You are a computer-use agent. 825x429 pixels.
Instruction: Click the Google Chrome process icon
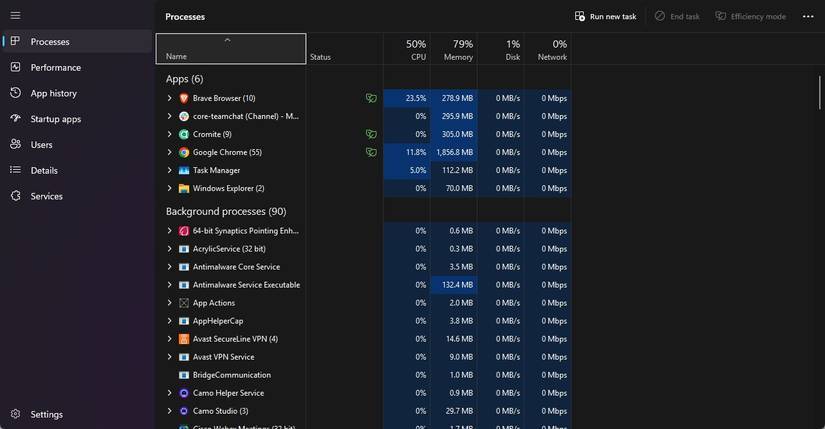pos(184,152)
